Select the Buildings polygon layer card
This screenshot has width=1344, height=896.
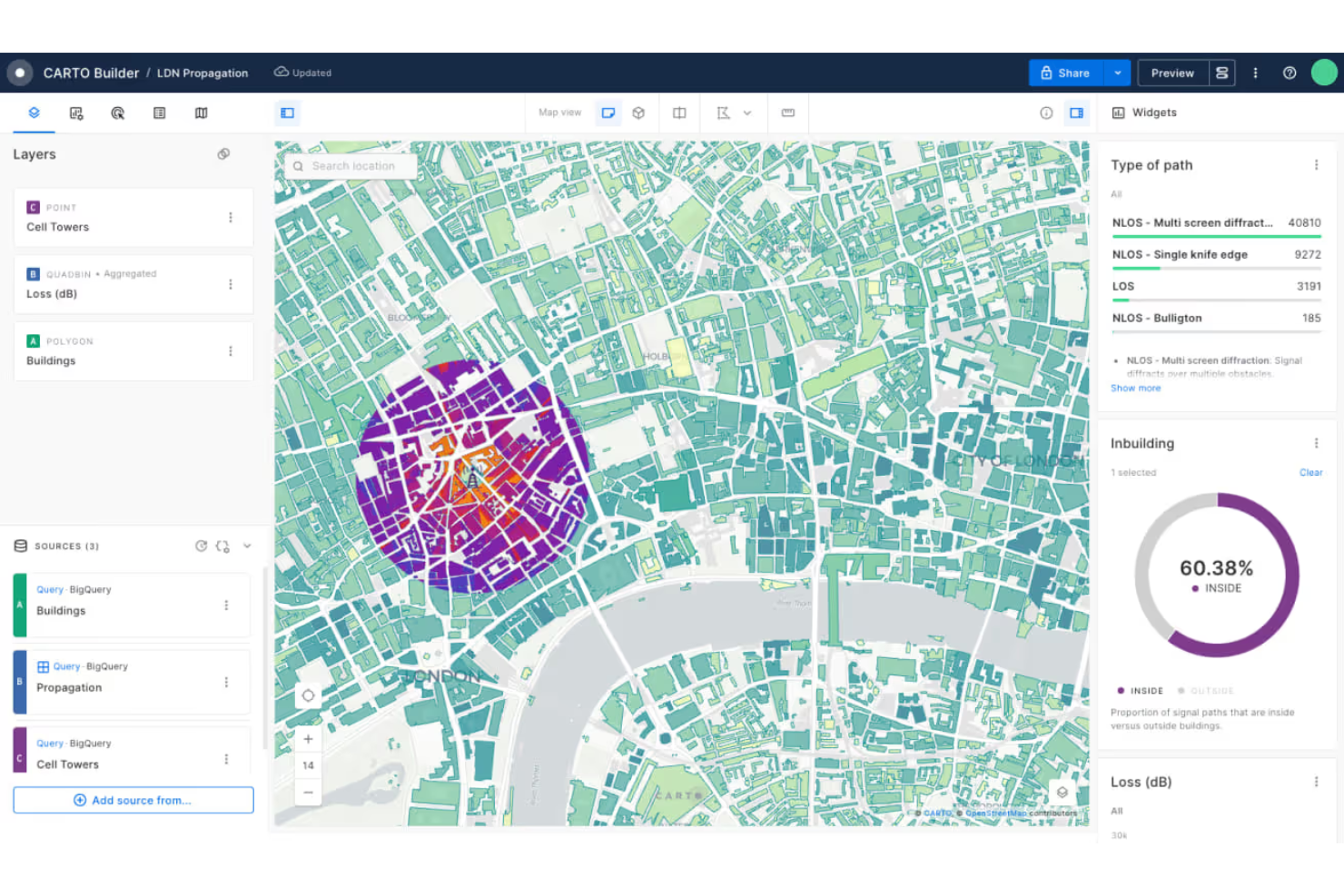tap(133, 351)
